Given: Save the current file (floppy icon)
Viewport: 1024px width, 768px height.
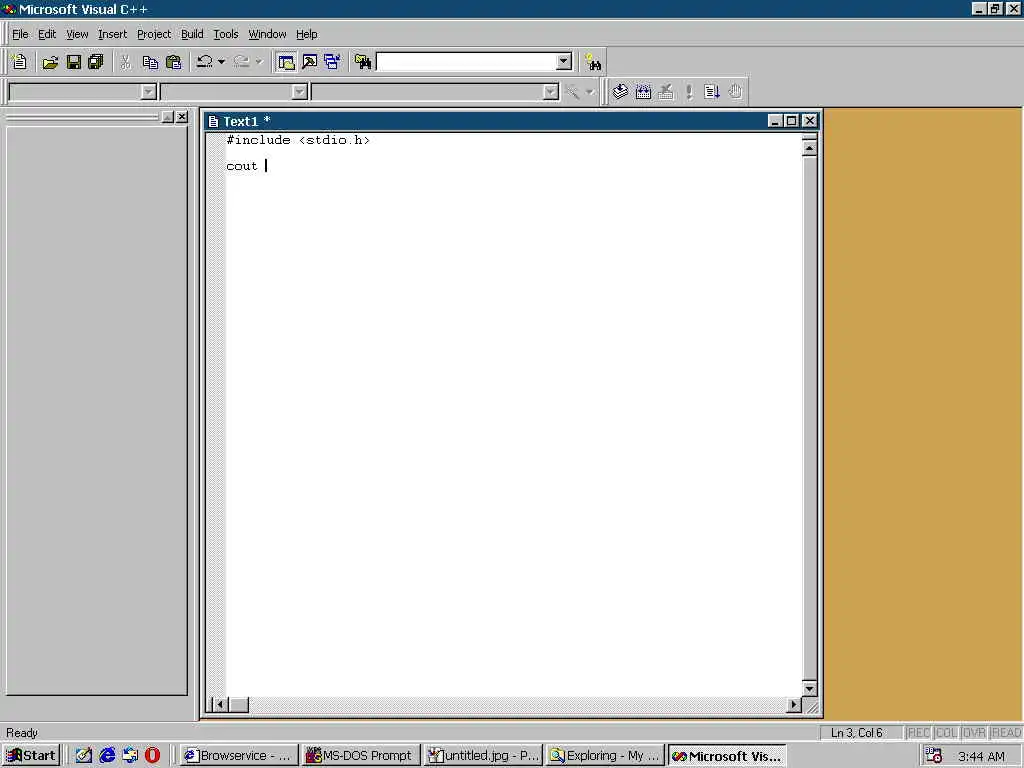Looking at the screenshot, I should (74, 62).
